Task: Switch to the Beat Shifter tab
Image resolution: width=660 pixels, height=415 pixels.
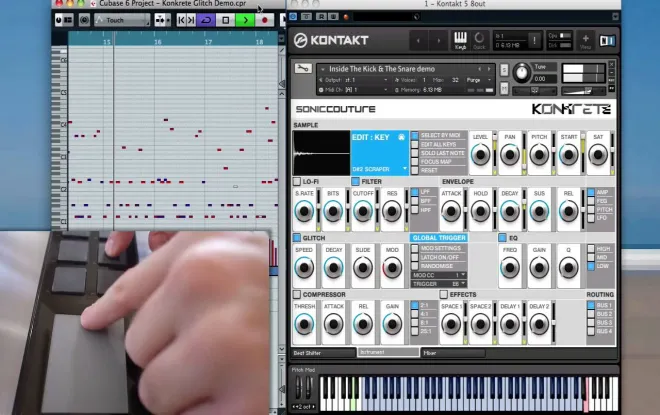Action: [x=323, y=353]
